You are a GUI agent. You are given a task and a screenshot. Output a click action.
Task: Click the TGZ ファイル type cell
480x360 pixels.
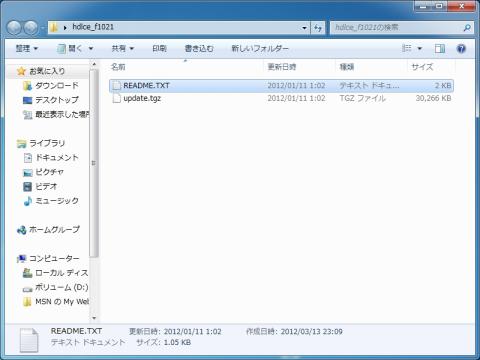363,98
